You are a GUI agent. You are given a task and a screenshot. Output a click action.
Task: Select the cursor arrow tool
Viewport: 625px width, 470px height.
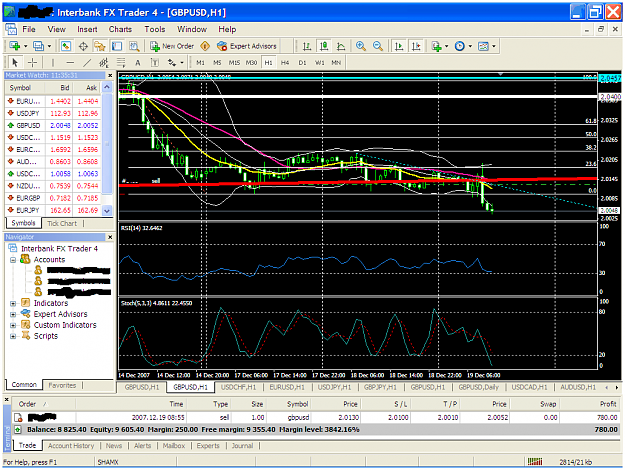click(x=15, y=63)
